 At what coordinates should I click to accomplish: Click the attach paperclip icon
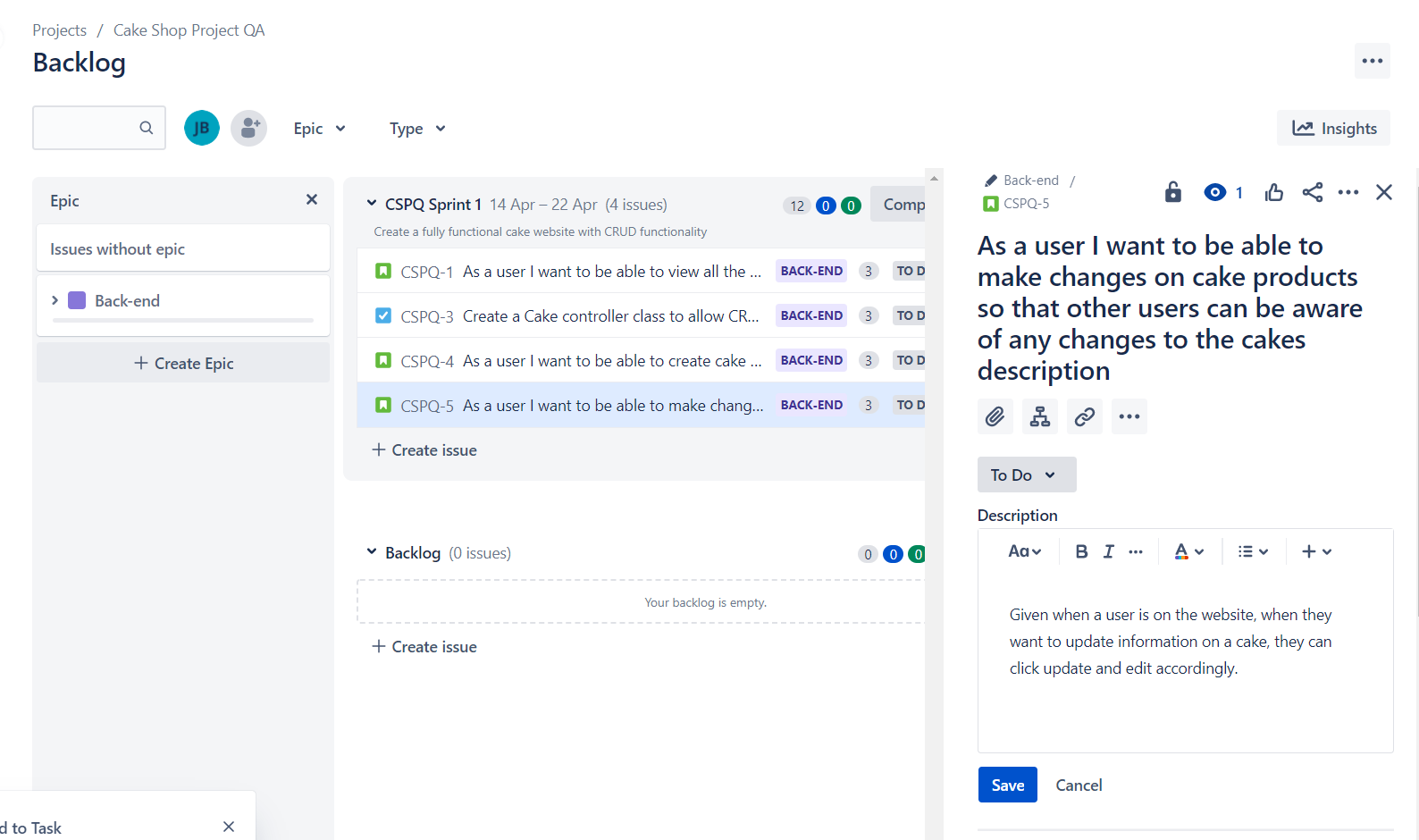click(995, 416)
